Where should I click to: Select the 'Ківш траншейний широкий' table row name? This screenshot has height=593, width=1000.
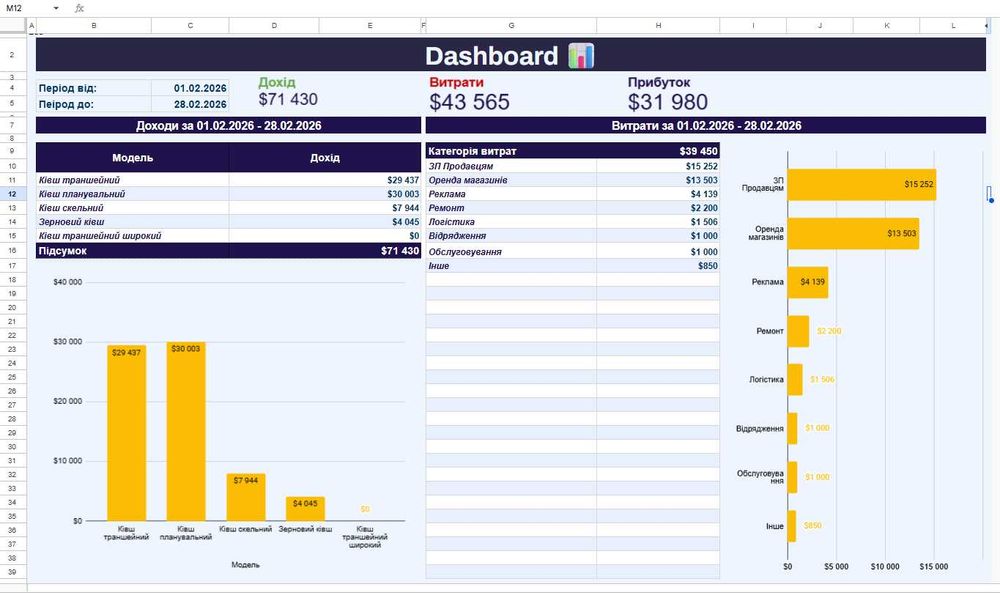point(133,236)
